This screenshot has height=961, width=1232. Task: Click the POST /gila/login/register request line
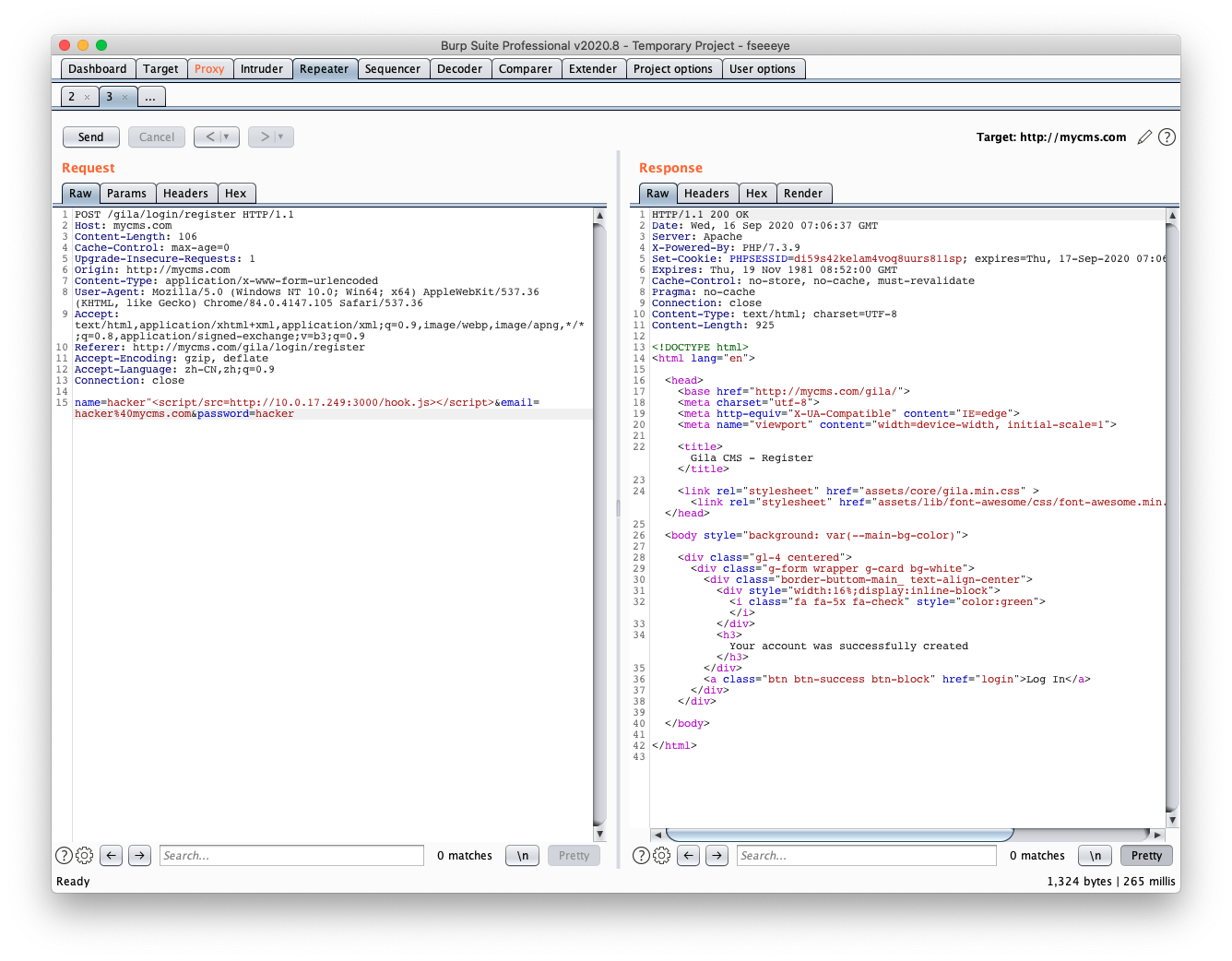(184, 215)
